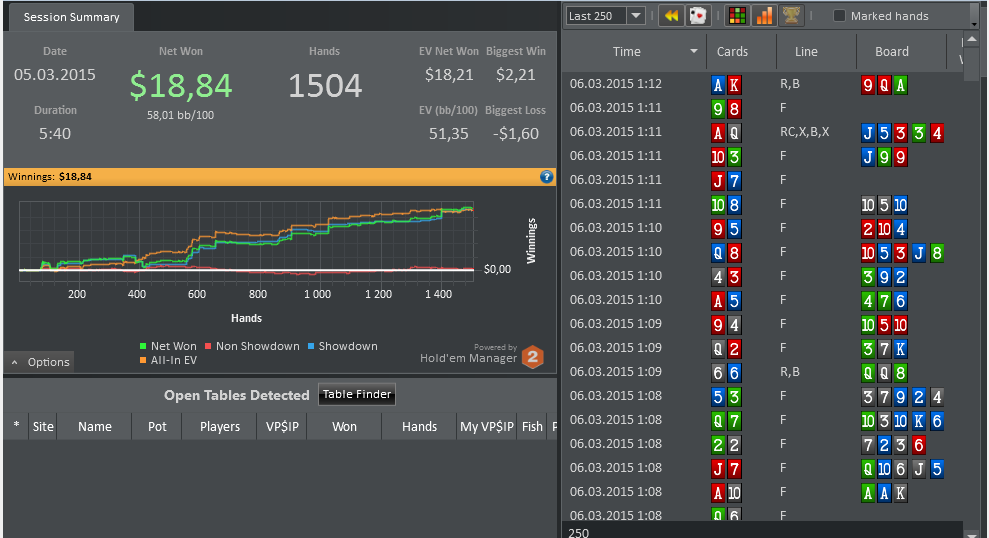This screenshot has height=538, width=989.
Task: Click the Hold'em Manager 2 logo
Action: point(533,357)
